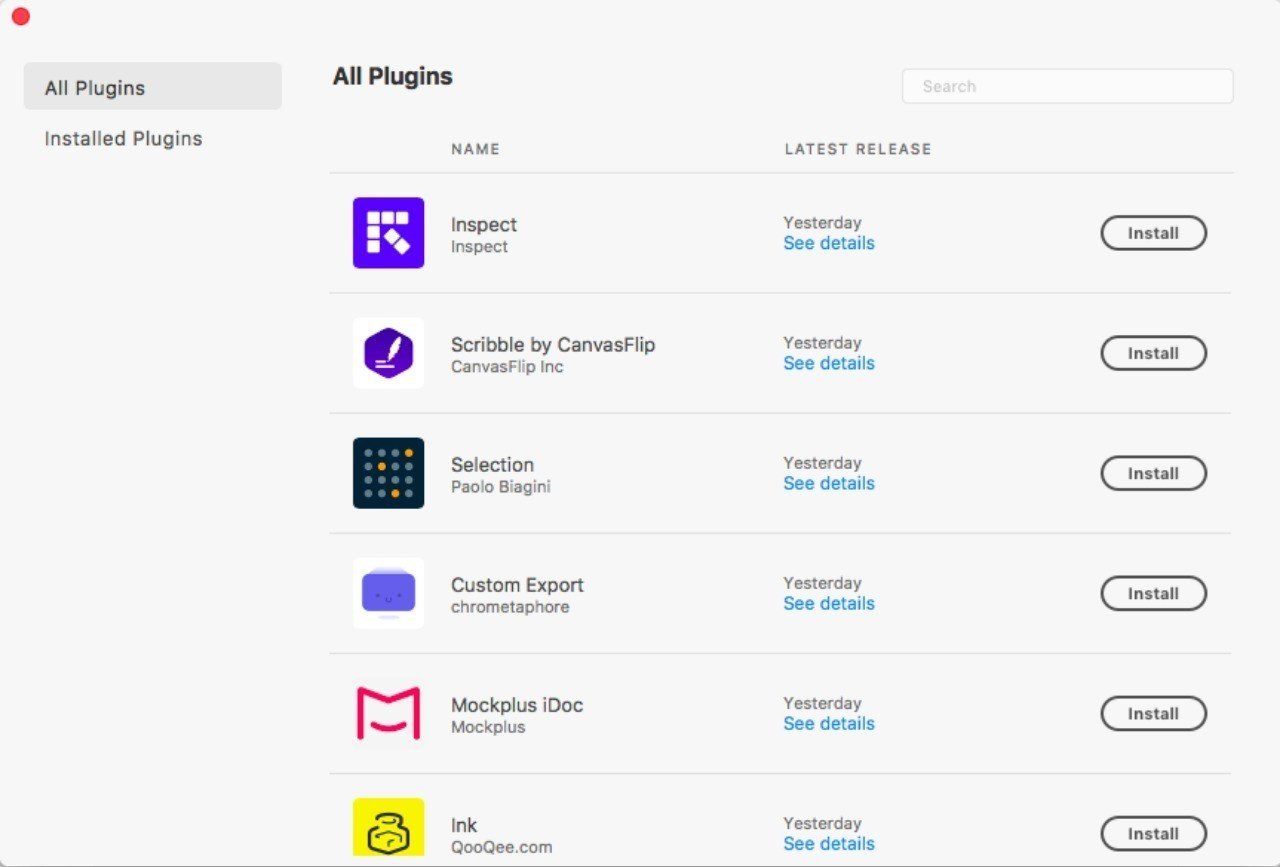Image resolution: width=1280 pixels, height=867 pixels.
Task: Open See details for Inspect
Action: (x=829, y=243)
